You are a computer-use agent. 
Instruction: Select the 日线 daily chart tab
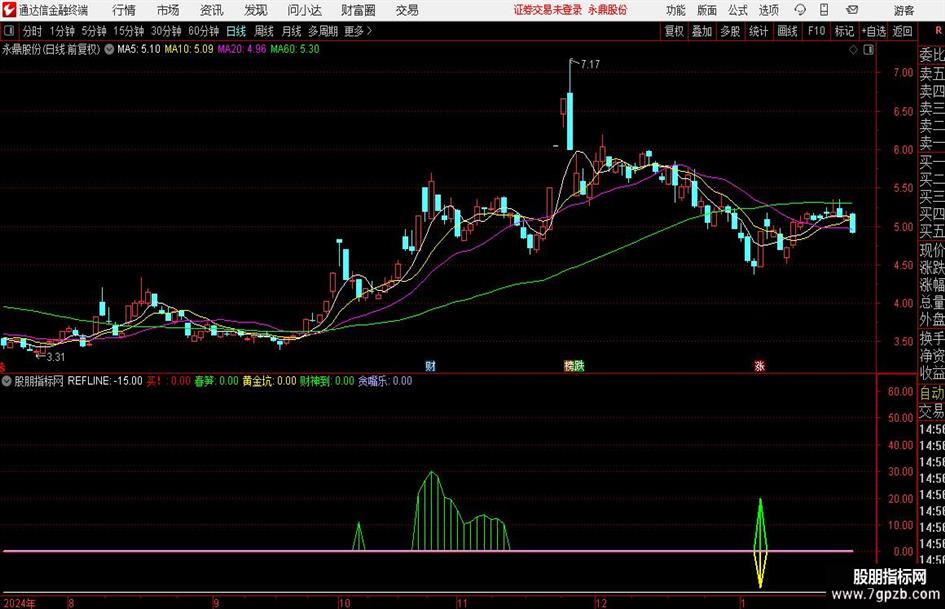coord(236,31)
